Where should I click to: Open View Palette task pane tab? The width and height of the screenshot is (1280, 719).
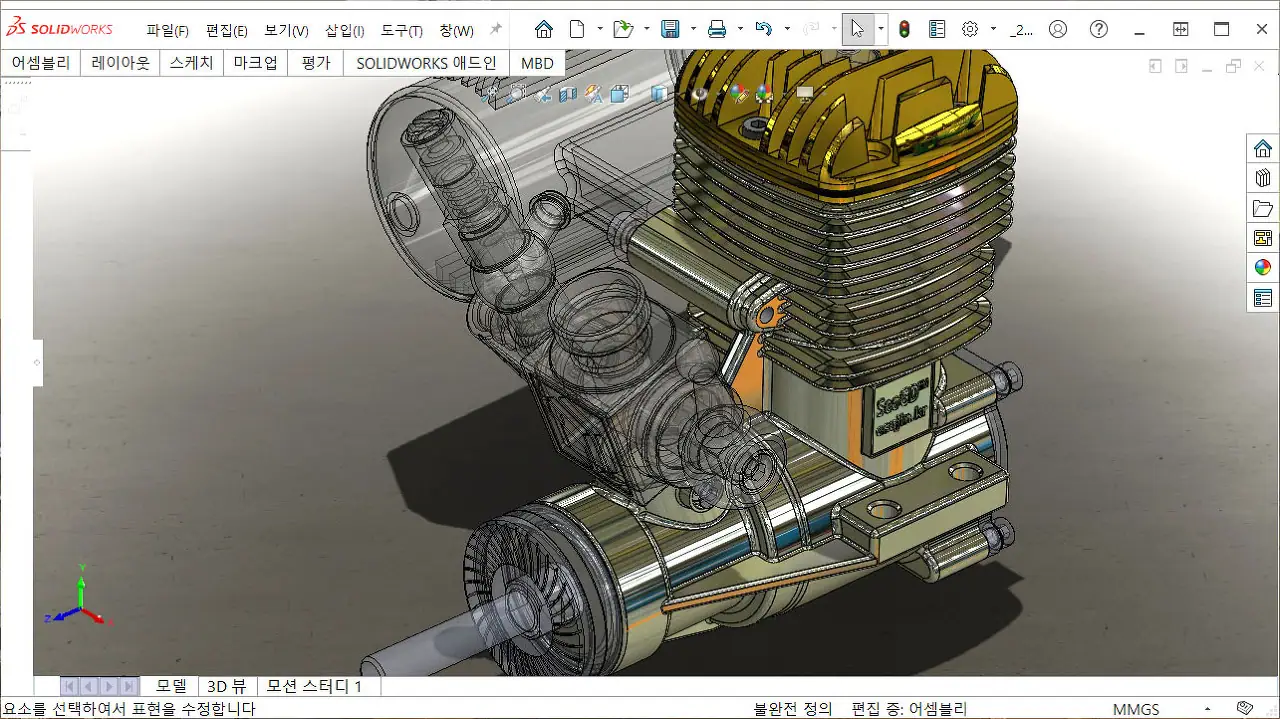point(1263,238)
